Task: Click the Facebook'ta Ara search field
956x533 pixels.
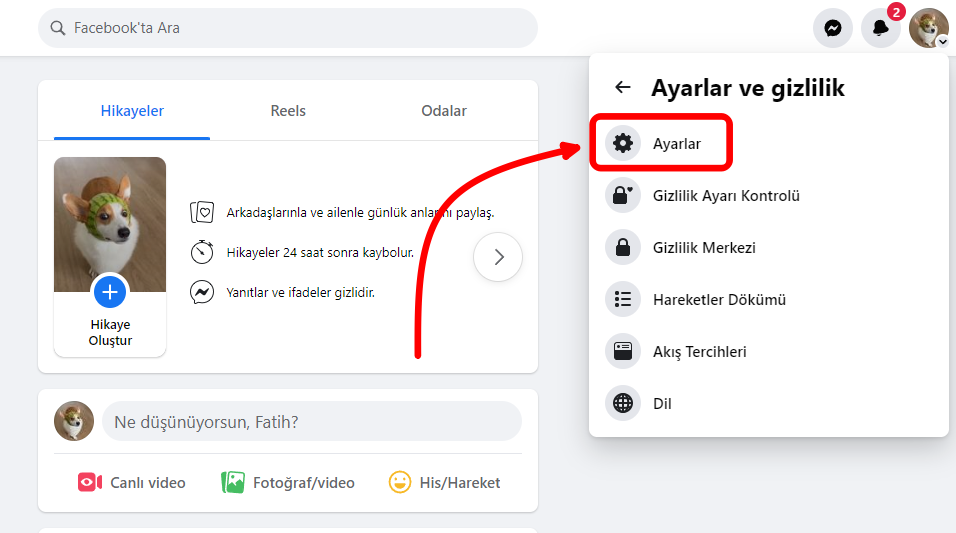Action: point(288,28)
